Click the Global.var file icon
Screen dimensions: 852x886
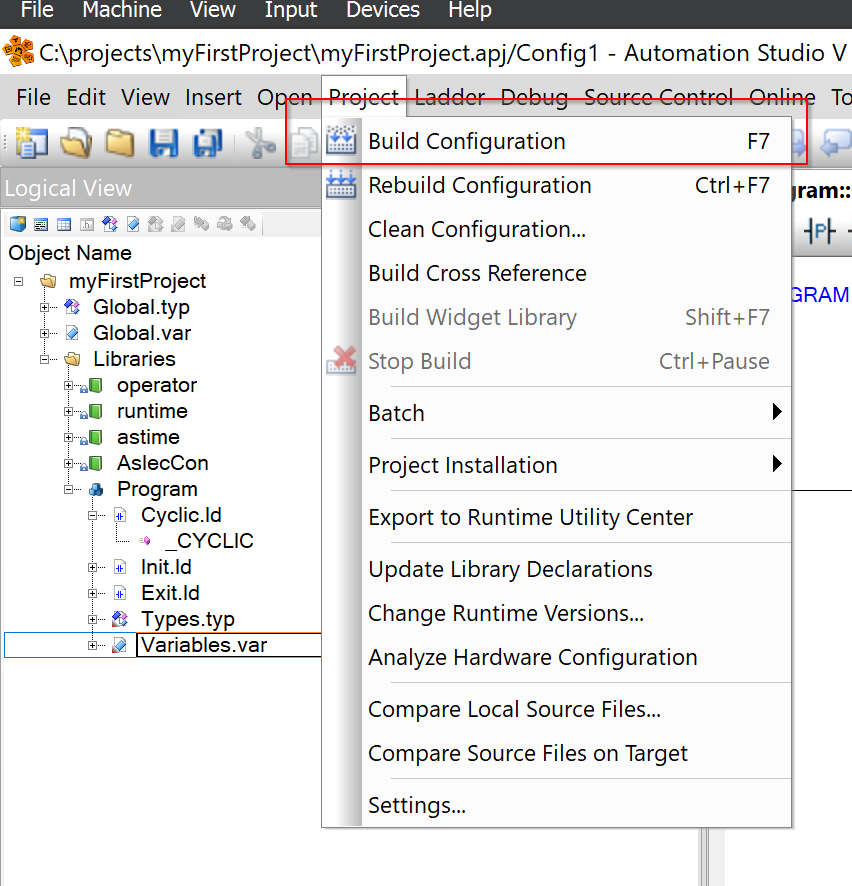(72, 333)
